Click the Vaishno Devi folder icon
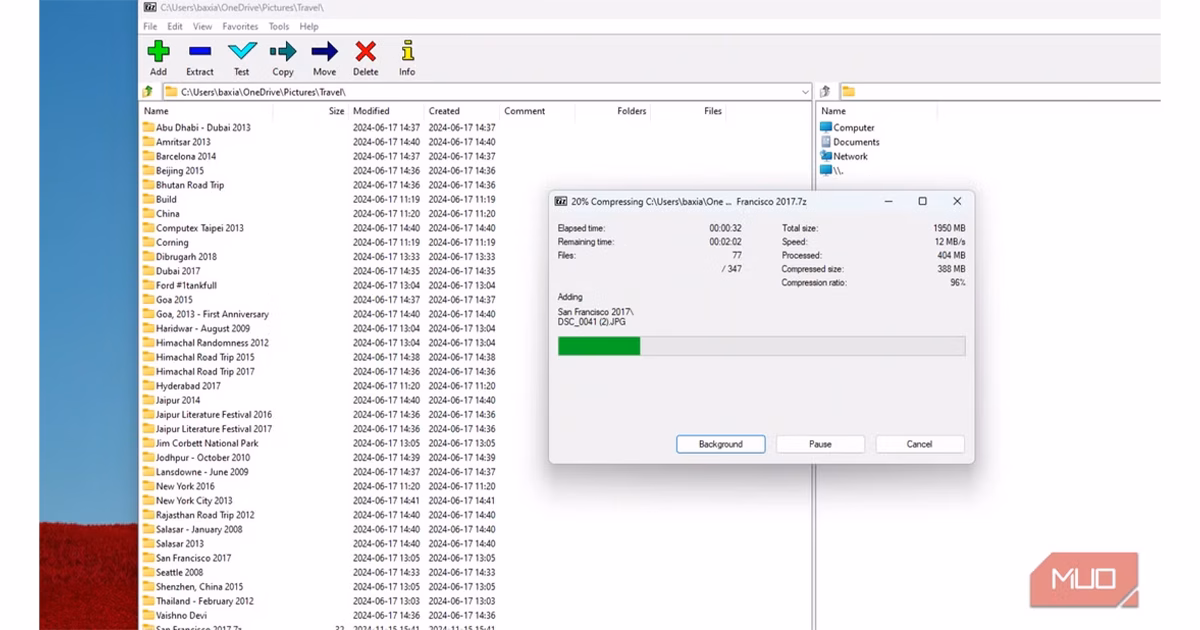The height and width of the screenshot is (630, 1200). [148, 615]
